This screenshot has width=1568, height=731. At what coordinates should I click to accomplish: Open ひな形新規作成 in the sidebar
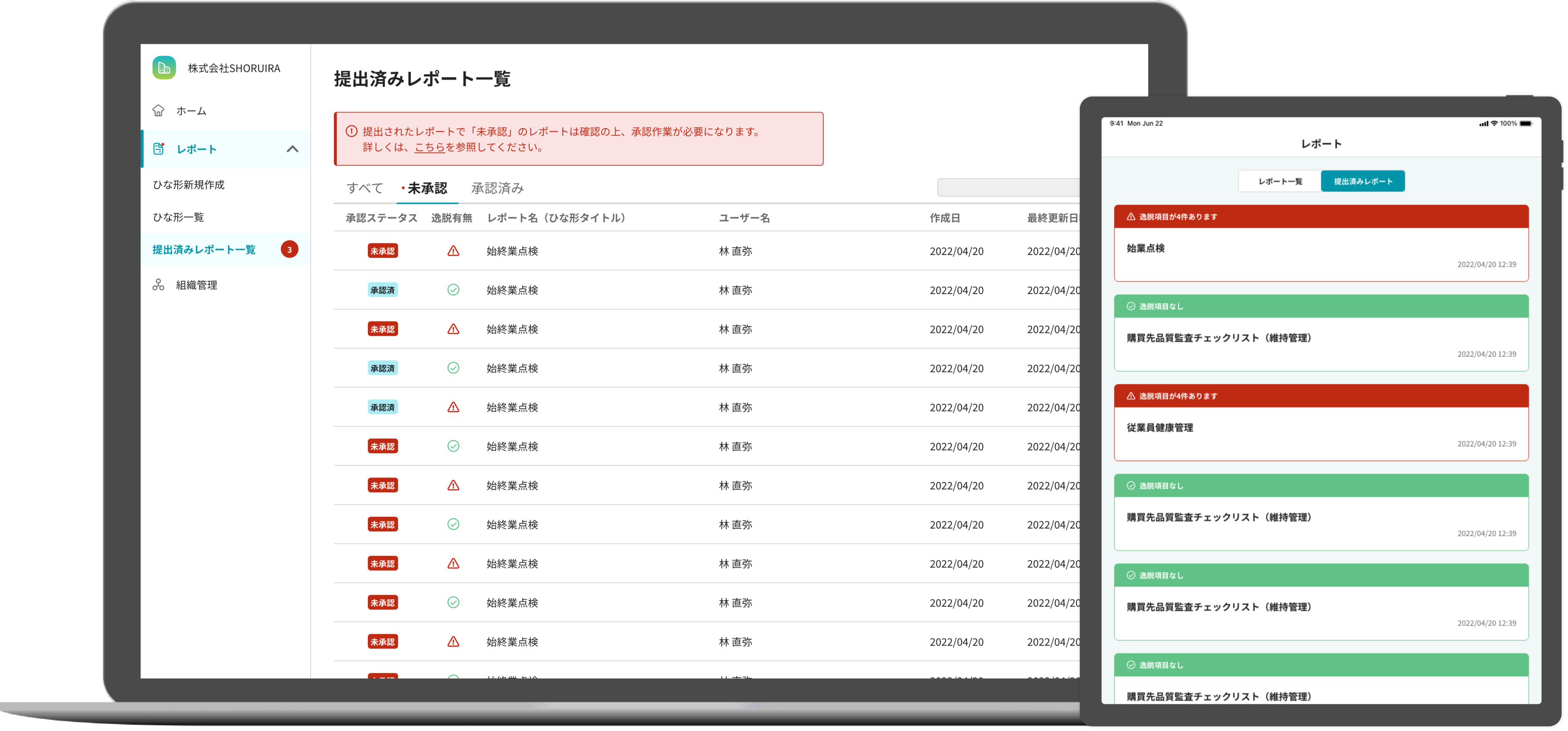pyautogui.click(x=188, y=184)
